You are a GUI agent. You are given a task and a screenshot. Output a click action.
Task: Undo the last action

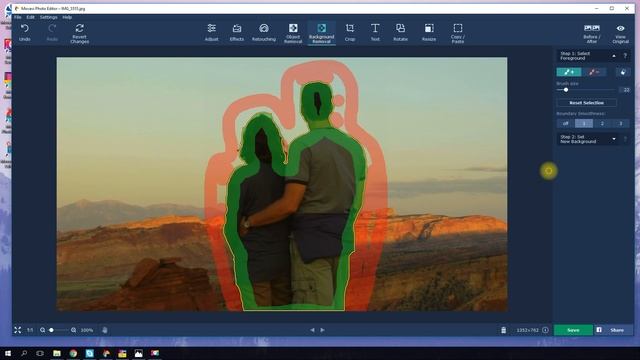(x=24, y=33)
